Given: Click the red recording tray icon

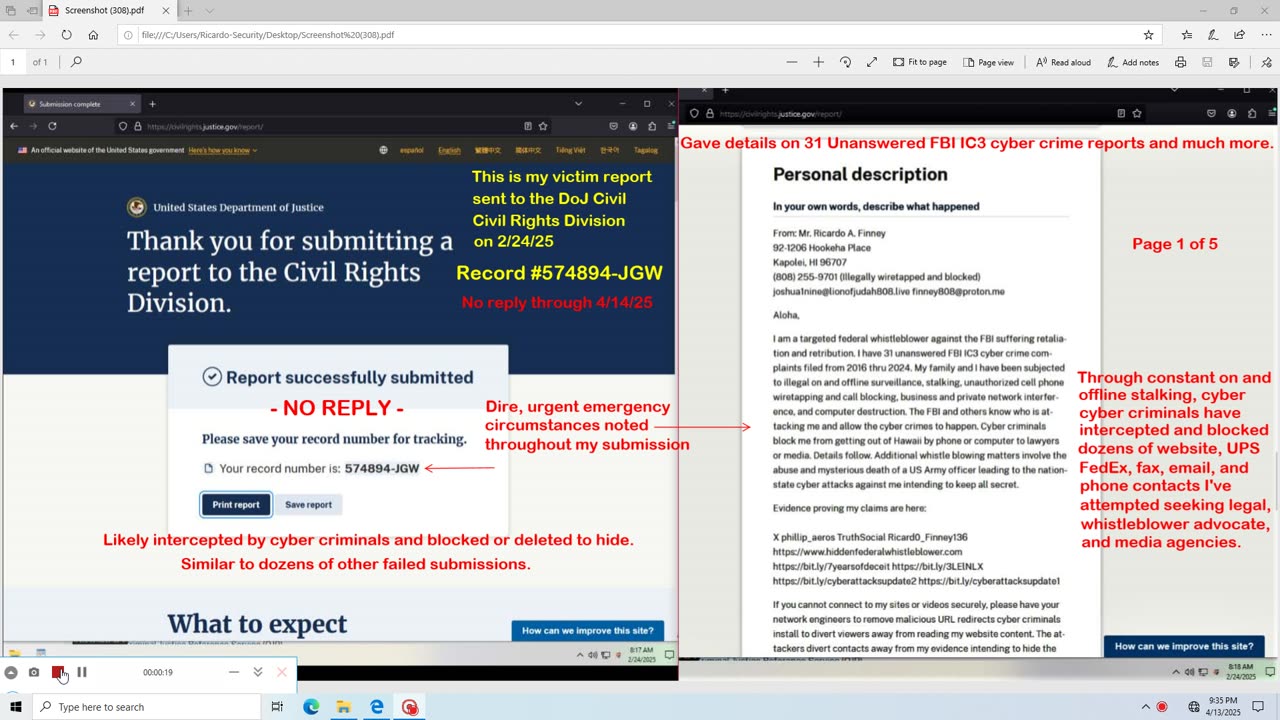Looking at the screenshot, I should tap(1162, 707).
